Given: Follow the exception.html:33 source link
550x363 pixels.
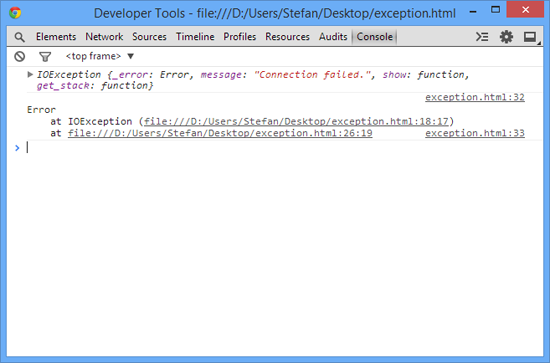Looking at the screenshot, I should click(x=475, y=133).
